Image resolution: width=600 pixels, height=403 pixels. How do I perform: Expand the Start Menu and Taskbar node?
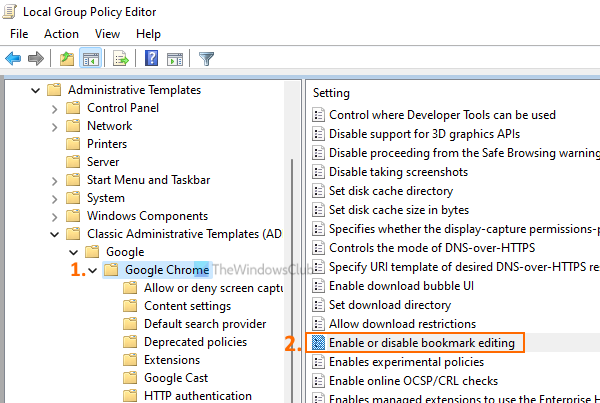click(x=54, y=181)
